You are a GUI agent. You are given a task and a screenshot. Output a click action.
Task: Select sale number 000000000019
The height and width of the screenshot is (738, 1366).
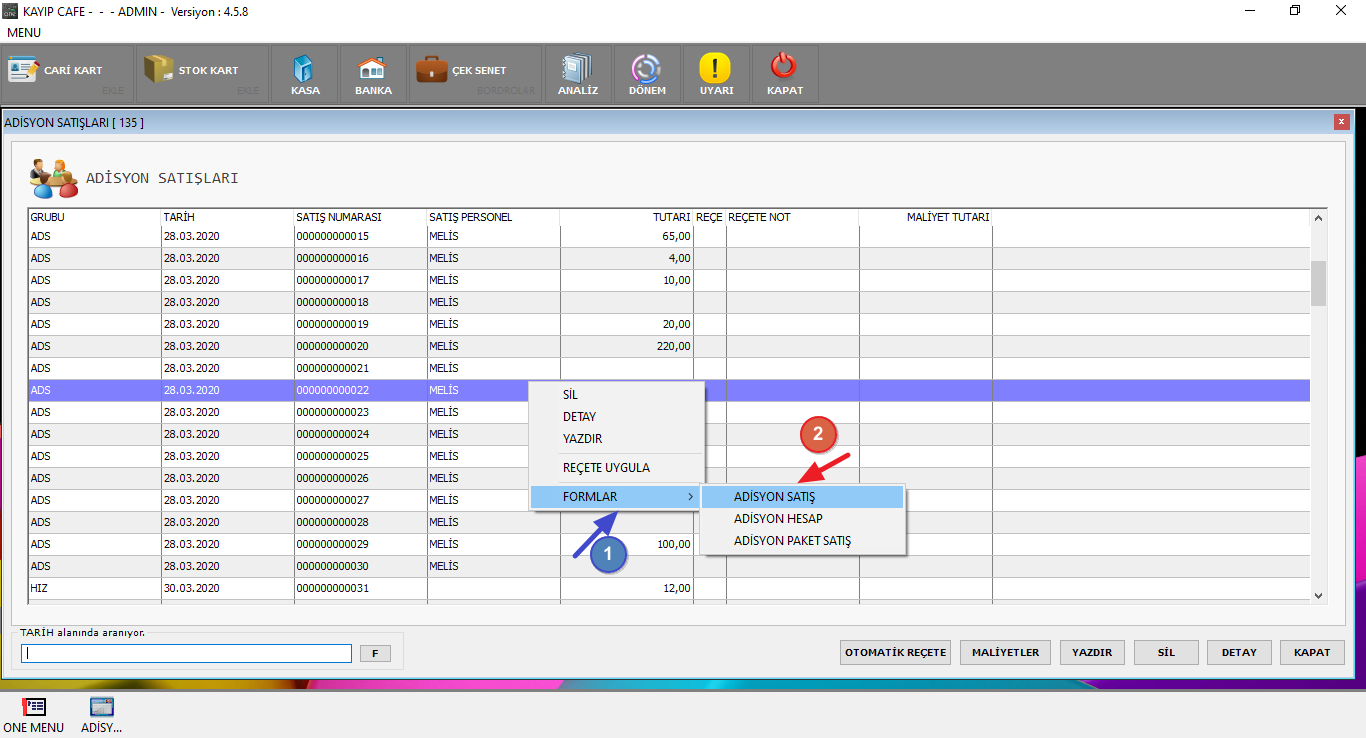[x=360, y=324]
